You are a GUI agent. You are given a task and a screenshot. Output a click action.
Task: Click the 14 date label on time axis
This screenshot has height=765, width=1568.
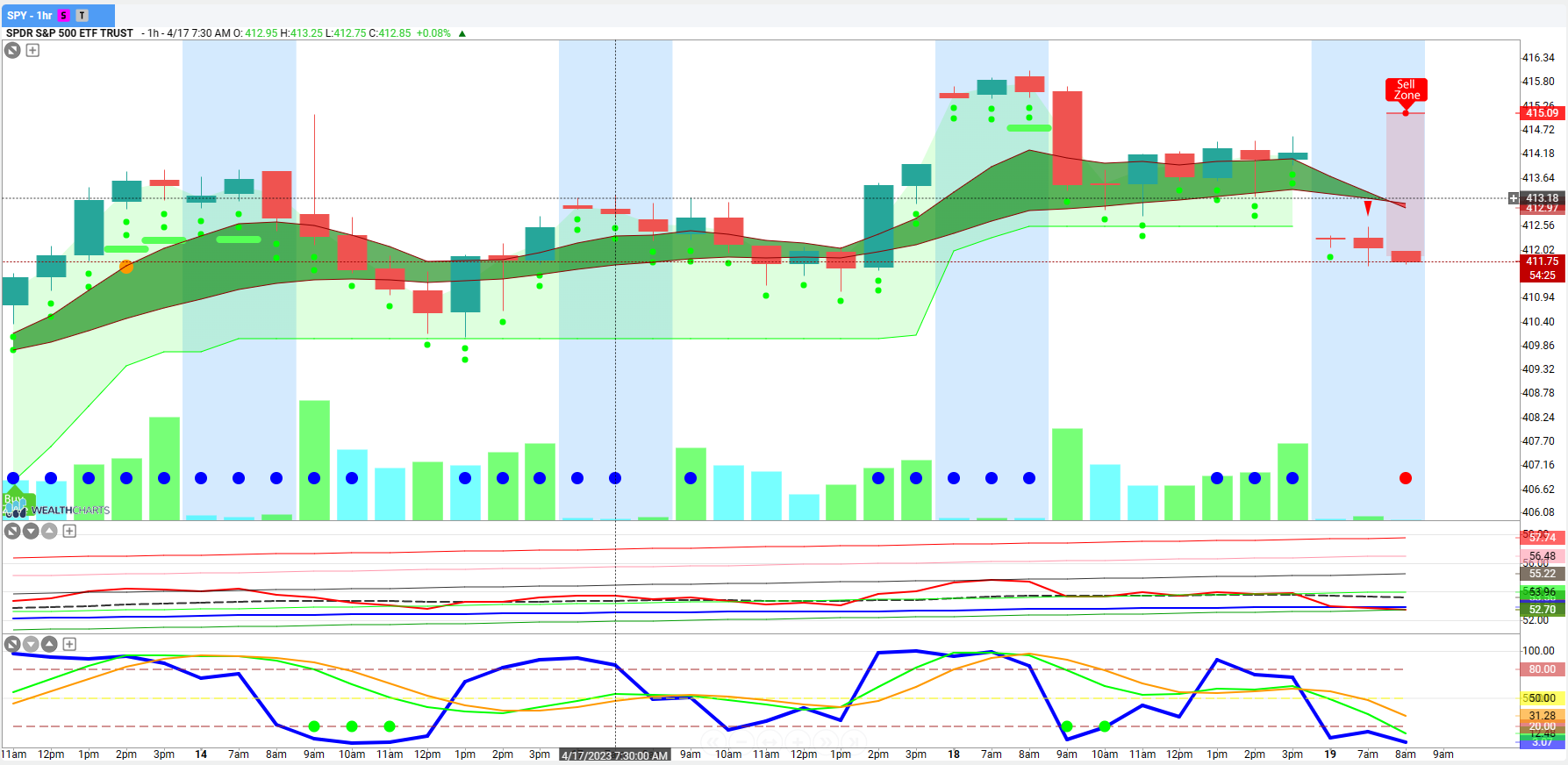(201, 754)
